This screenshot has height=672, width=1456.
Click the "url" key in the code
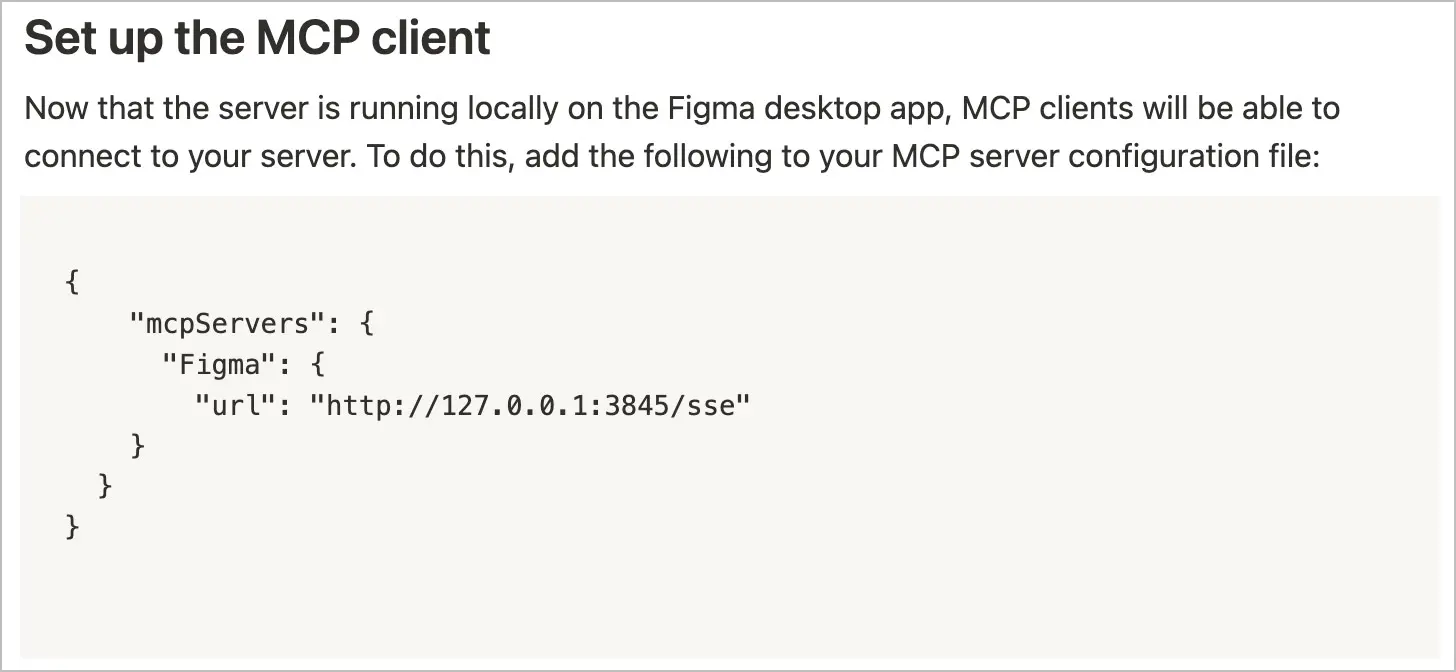click(235, 406)
